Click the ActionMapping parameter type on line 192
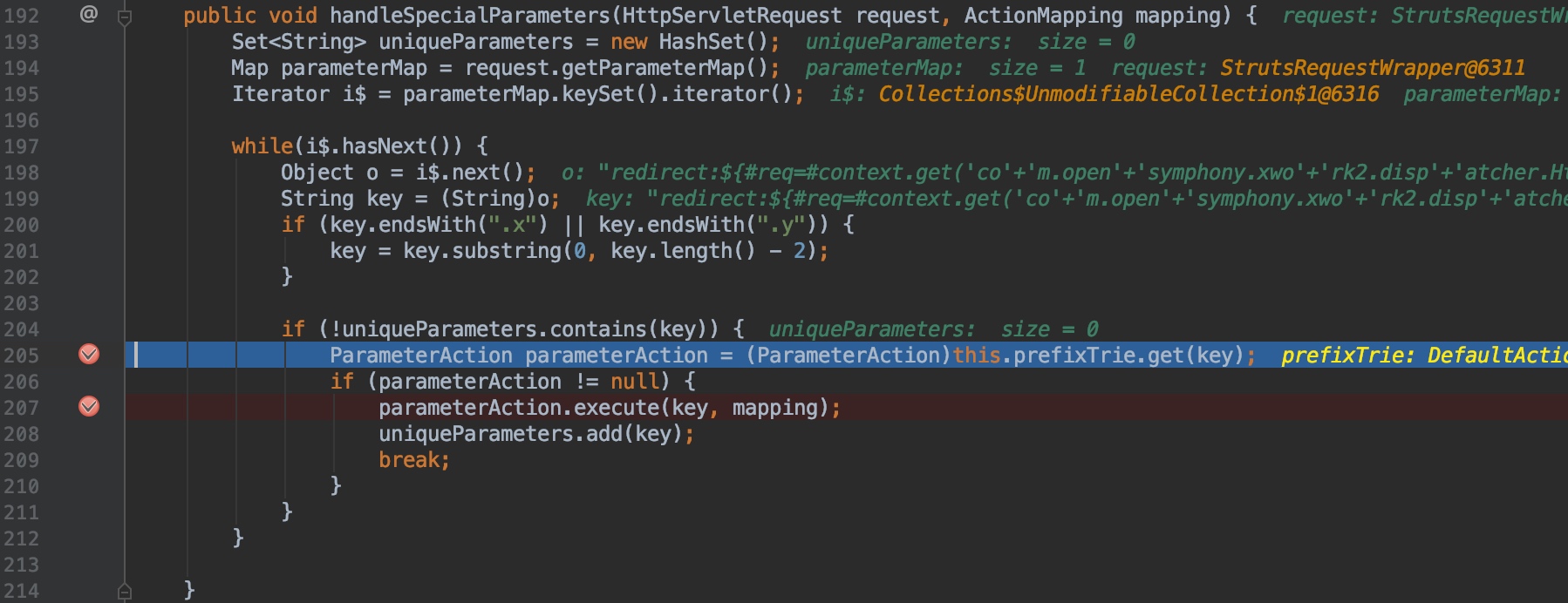Screen dimensions: 1568x603 [1043, 16]
